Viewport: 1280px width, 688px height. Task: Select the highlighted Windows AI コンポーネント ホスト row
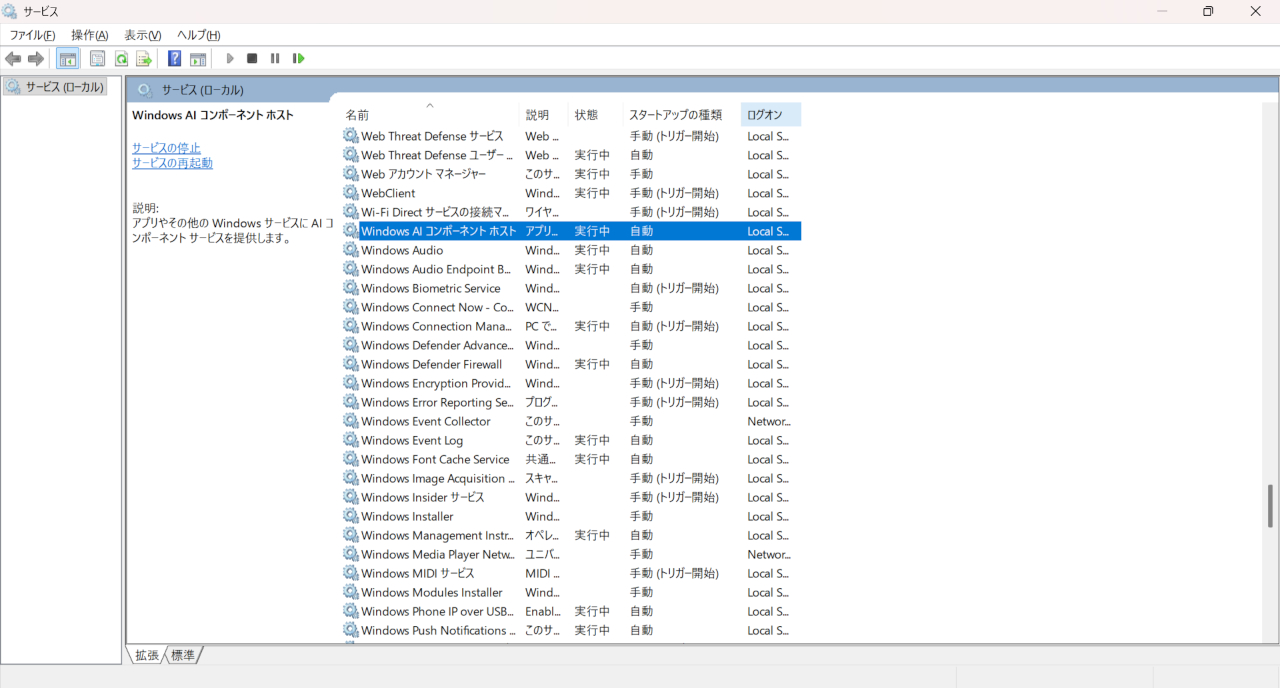(571, 231)
